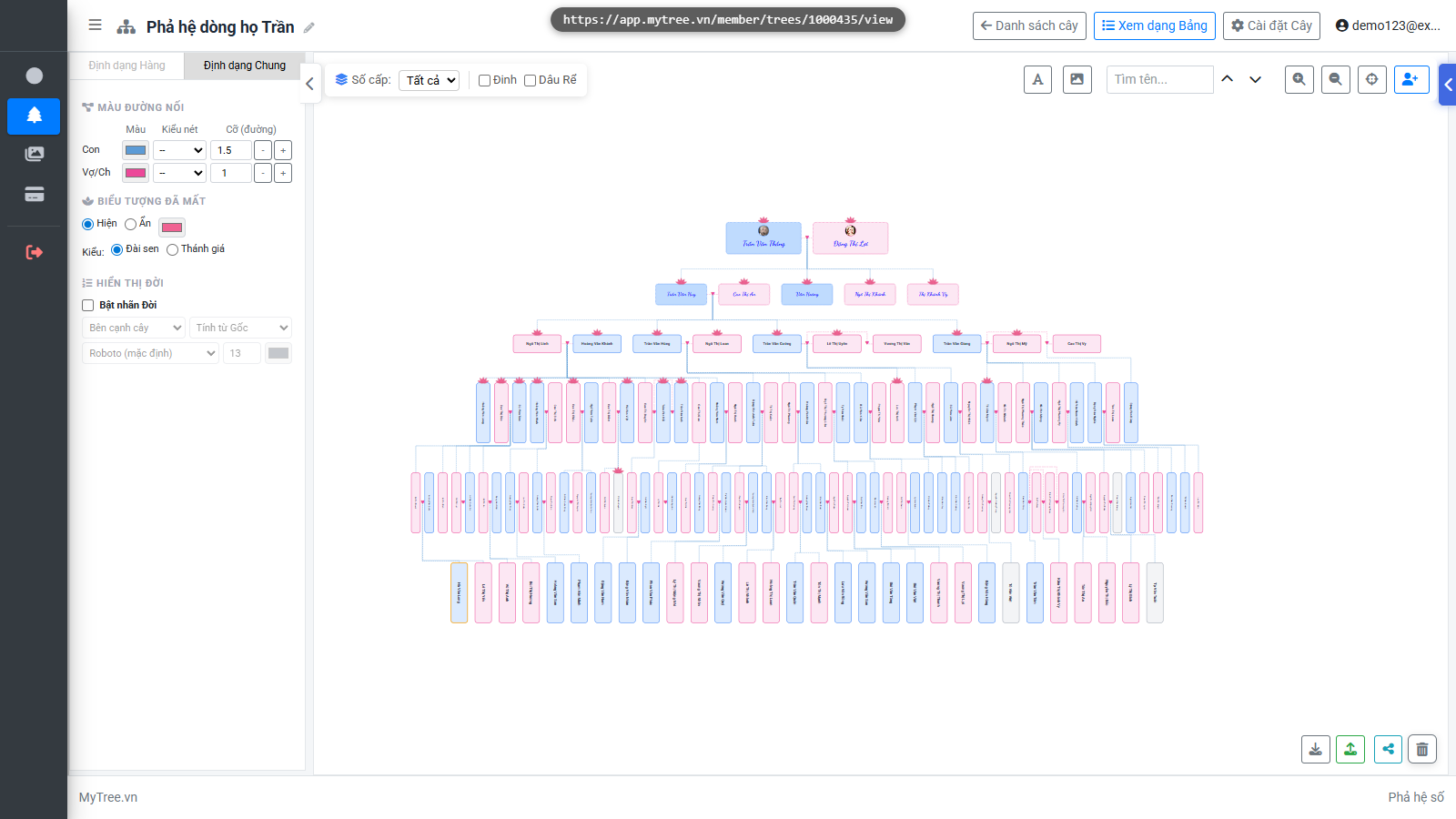Select the Ngô Thị Loan node

717,343
